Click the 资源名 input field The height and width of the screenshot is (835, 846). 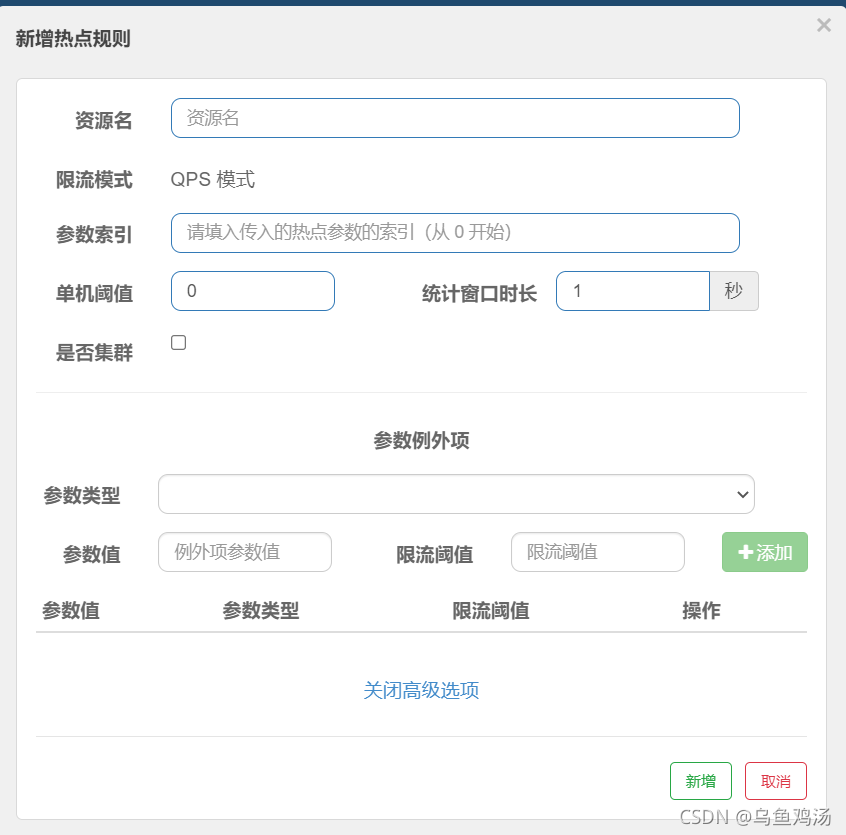pyautogui.click(x=455, y=118)
